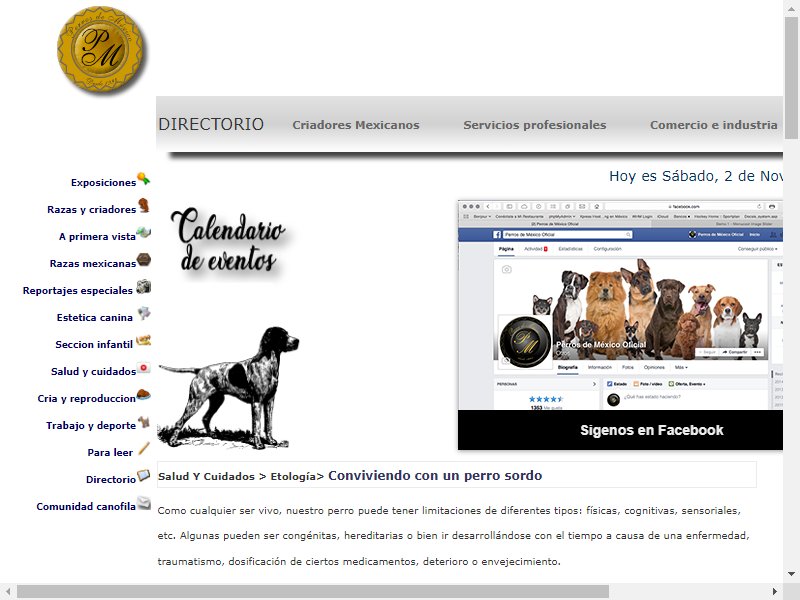
Task: Click the camera icon beside Reportajes especiales
Action: coord(144,287)
